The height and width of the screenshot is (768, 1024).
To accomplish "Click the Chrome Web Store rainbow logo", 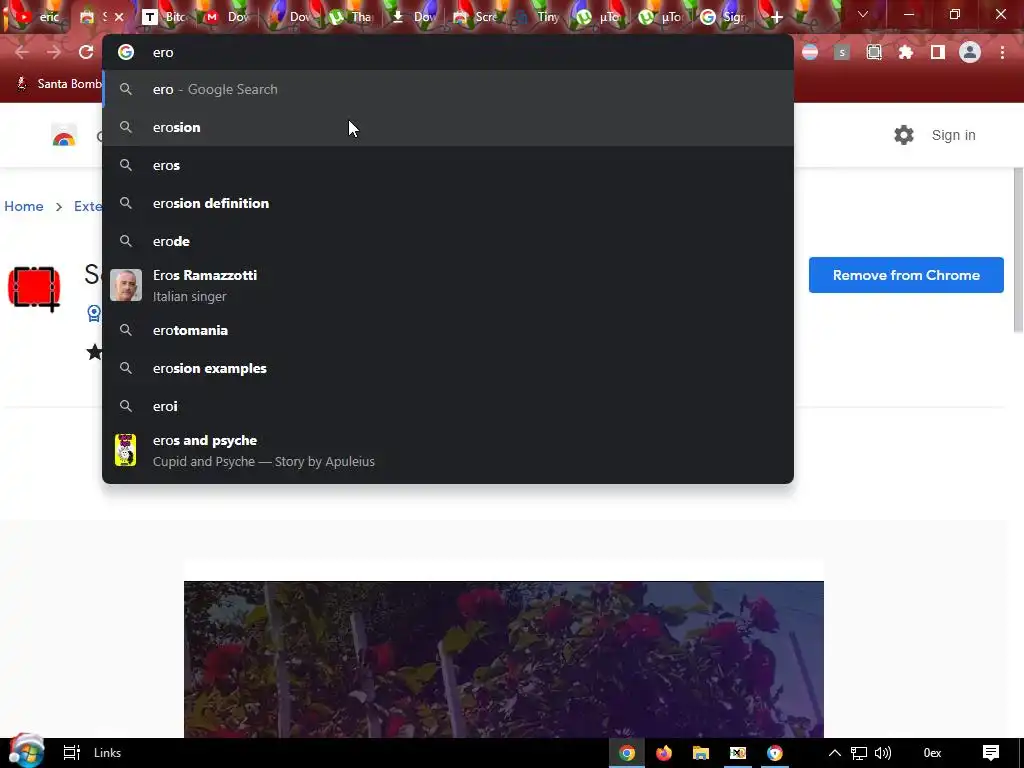I will pos(64,135).
